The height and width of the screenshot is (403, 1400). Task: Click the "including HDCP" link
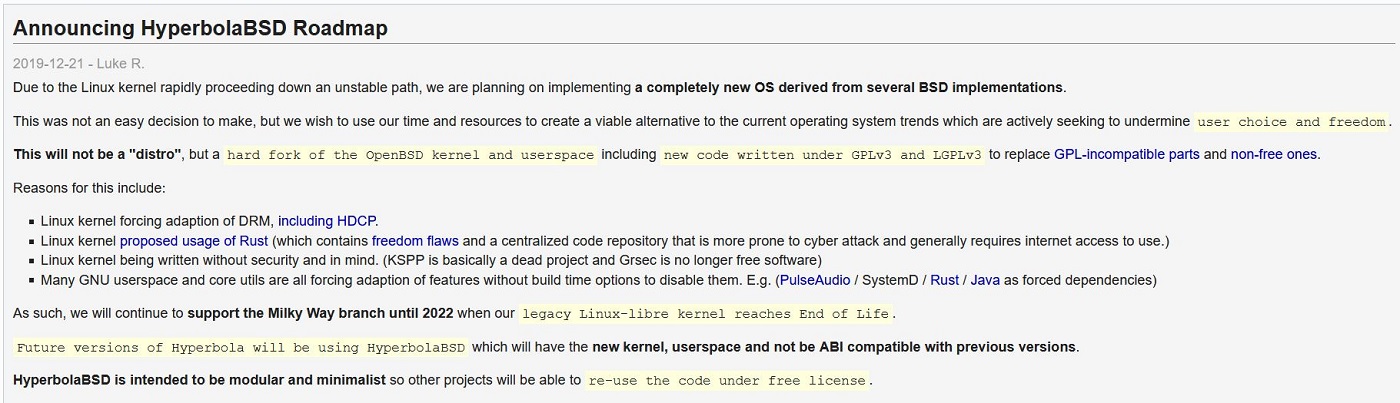click(x=327, y=221)
